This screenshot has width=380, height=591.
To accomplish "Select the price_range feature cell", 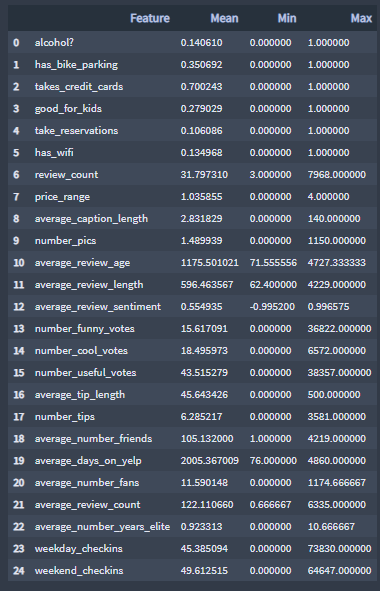I will tap(62, 196).
